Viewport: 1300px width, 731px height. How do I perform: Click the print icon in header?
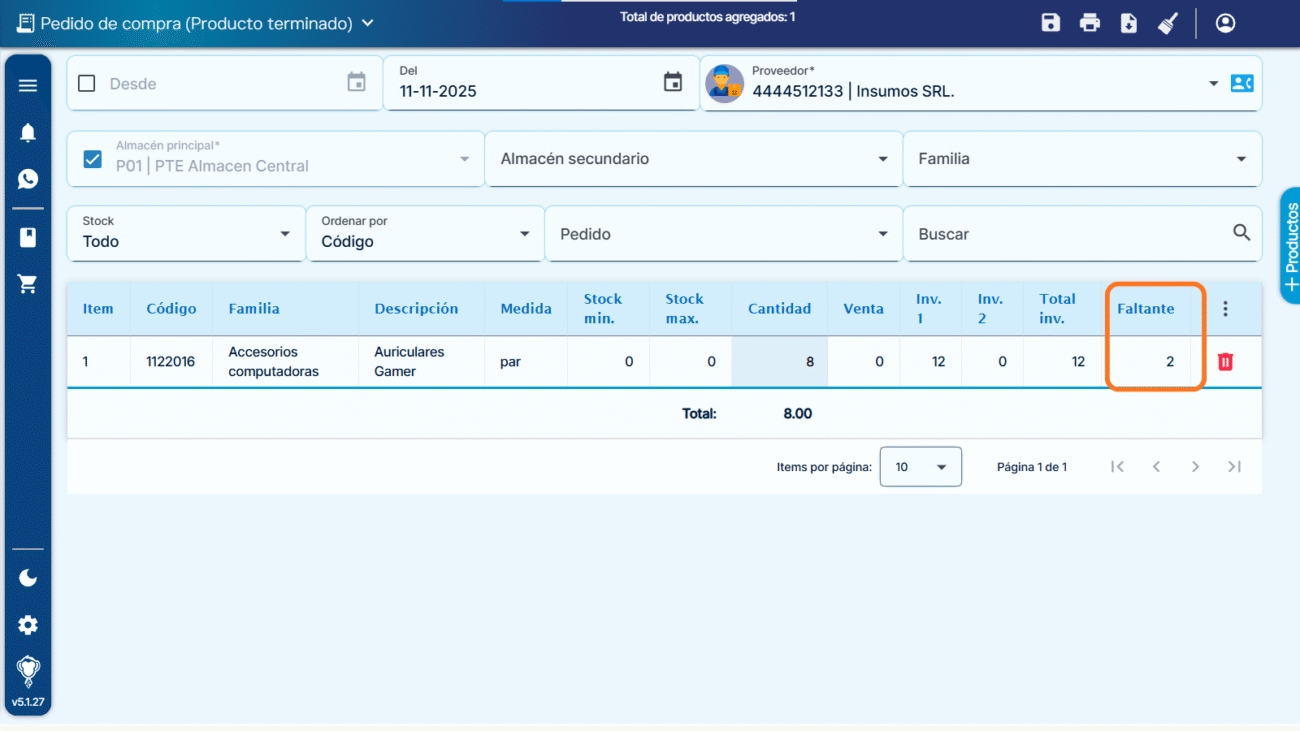click(1090, 23)
